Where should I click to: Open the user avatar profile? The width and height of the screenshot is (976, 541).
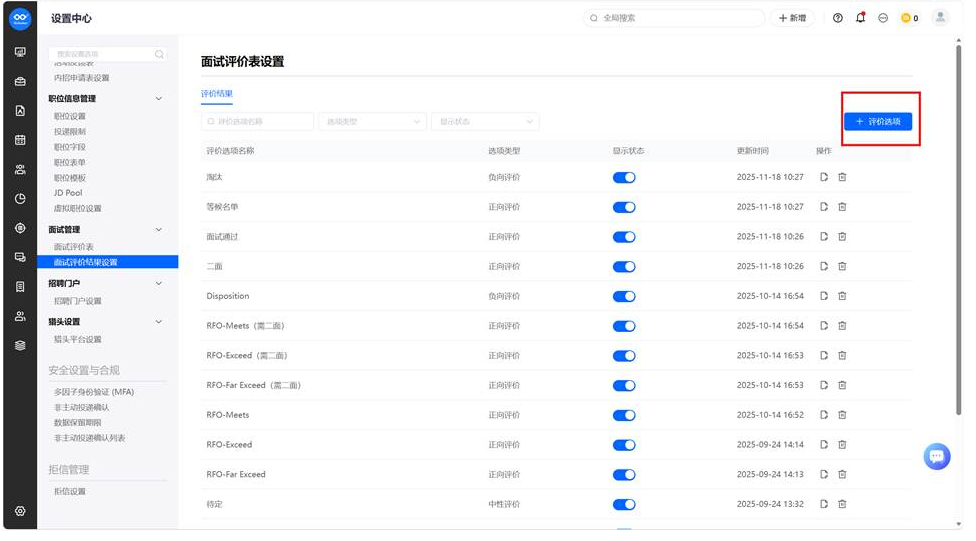tap(941, 17)
